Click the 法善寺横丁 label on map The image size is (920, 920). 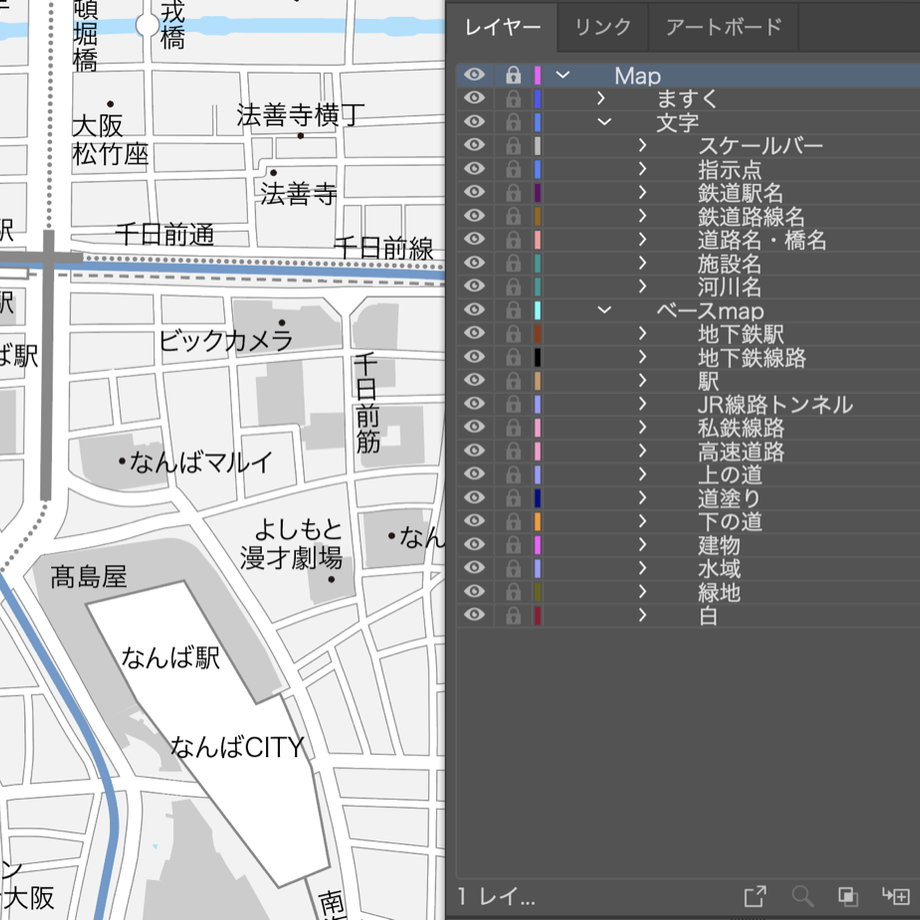[x=300, y=115]
